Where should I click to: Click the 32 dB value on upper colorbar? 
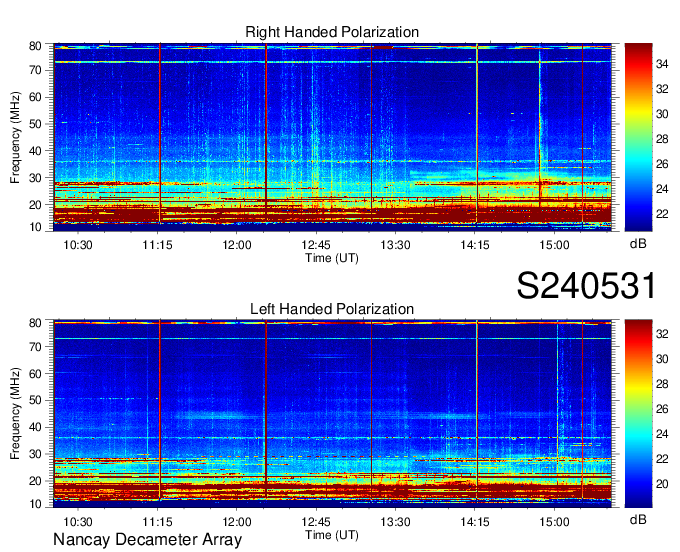pos(662,89)
